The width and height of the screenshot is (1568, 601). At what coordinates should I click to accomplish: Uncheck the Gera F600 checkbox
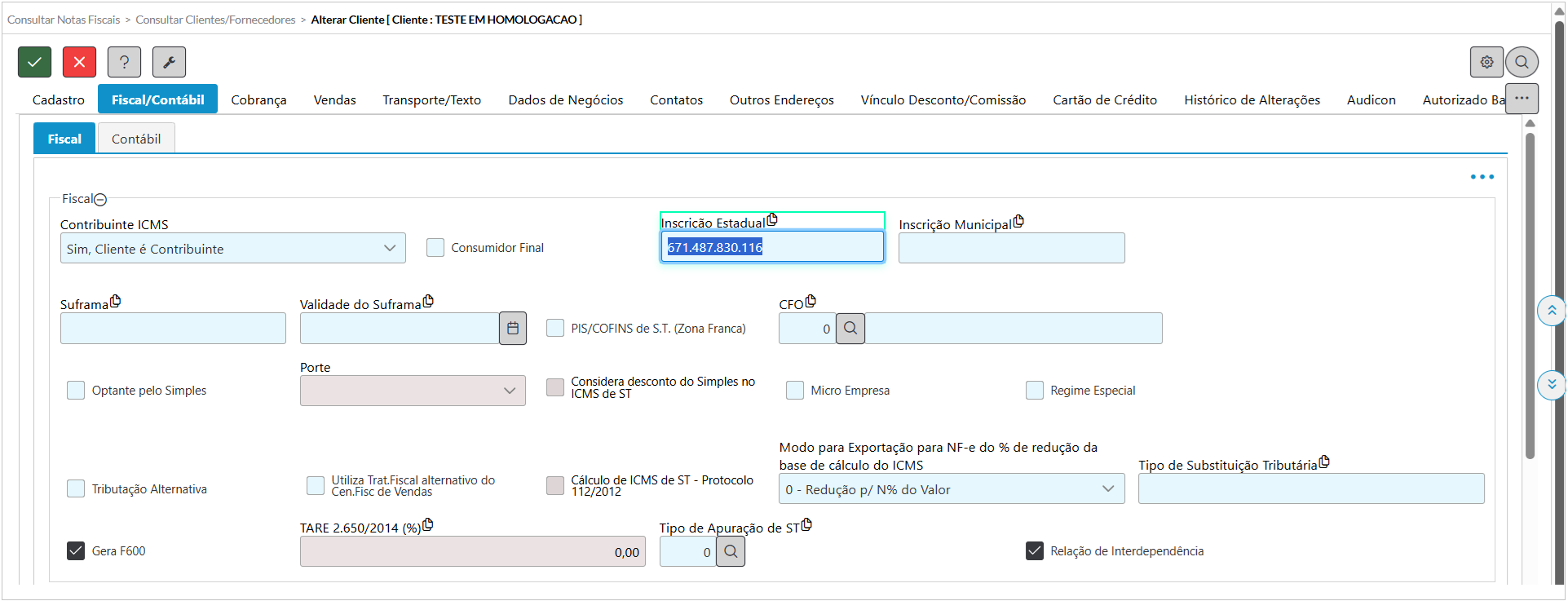76,551
